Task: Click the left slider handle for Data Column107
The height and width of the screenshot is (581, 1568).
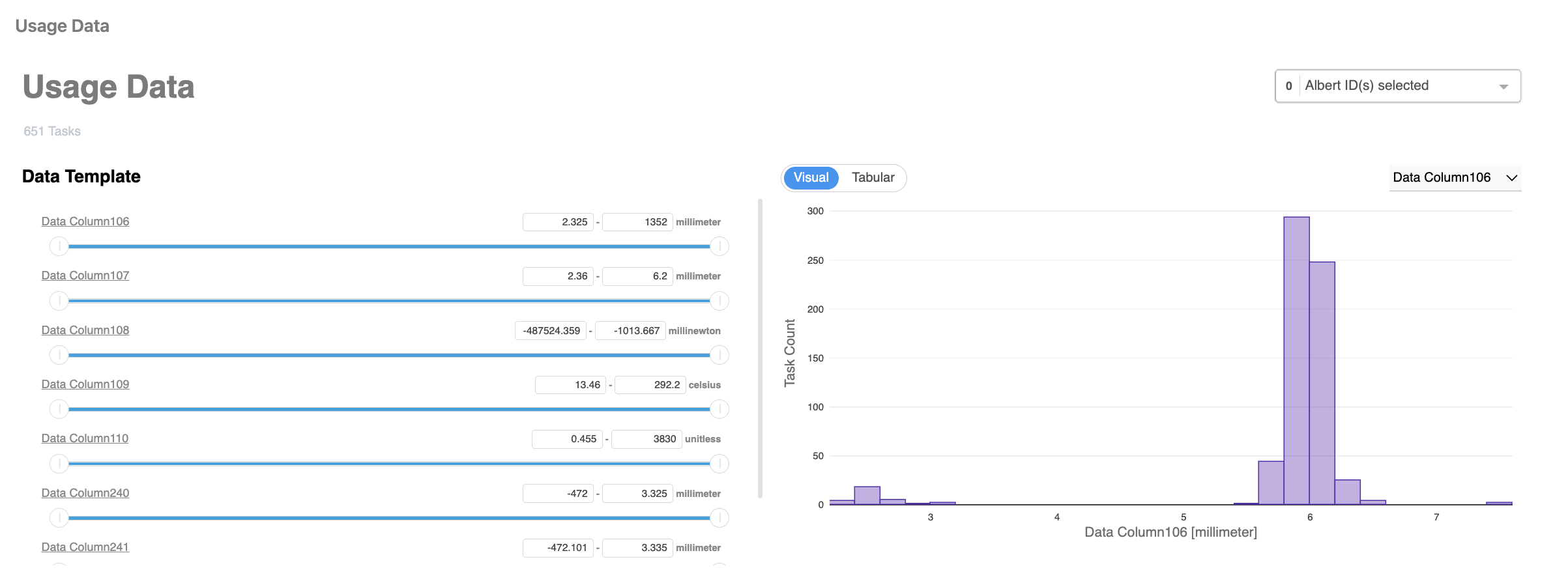Action: [x=59, y=301]
